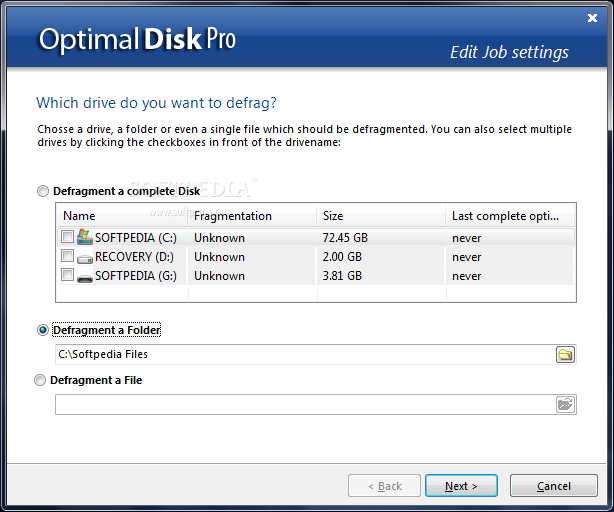
Task: Click the 2.00 GB size cell
Action: [342, 257]
